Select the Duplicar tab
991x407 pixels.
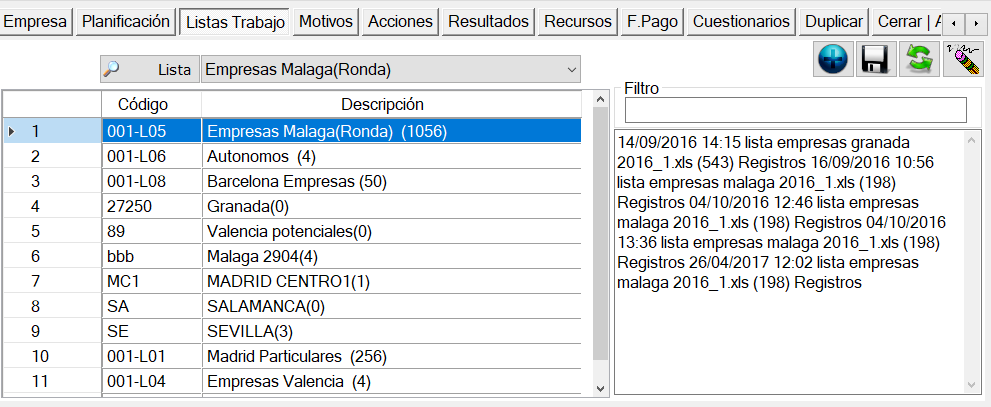(x=834, y=22)
